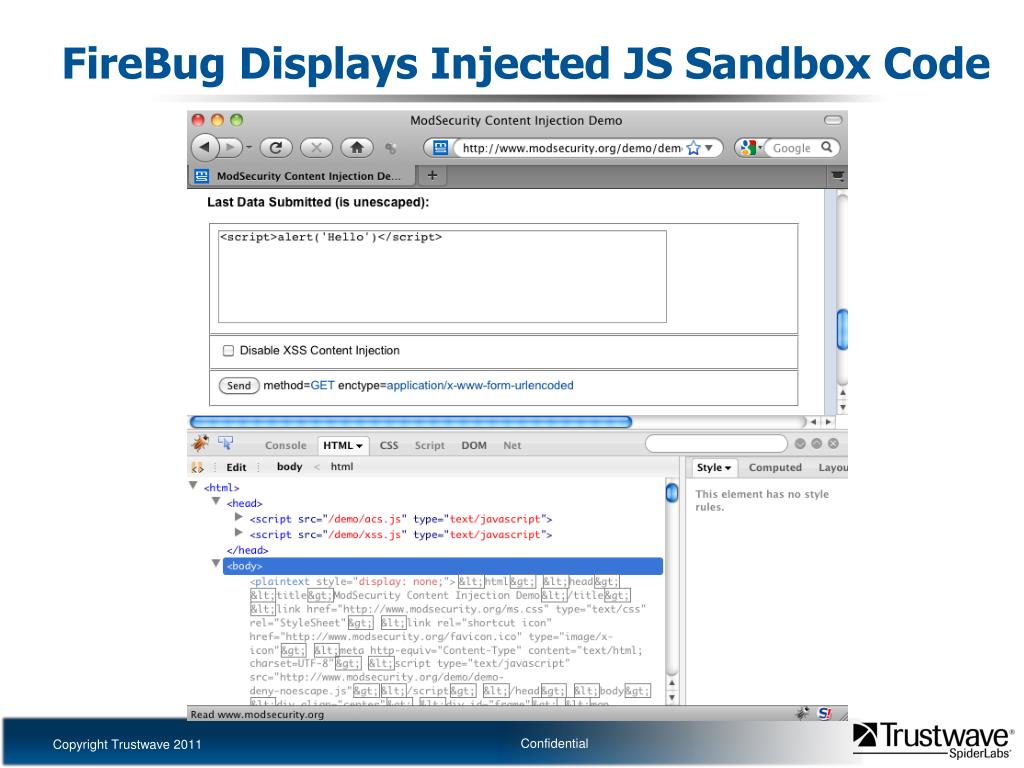Select the body breadcrumb item
This screenshot has height=768, width=1024.
point(289,467)
